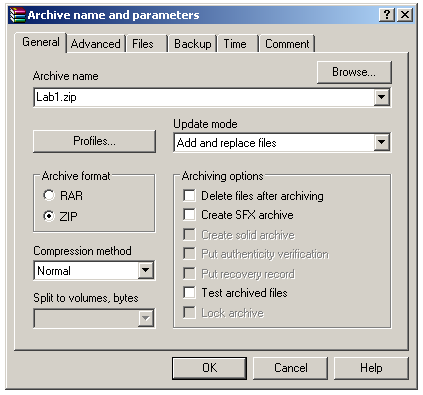The height and width of the screenshot is (395, 423).
Task: Enable Delete files after archiving
Action: 189,196
